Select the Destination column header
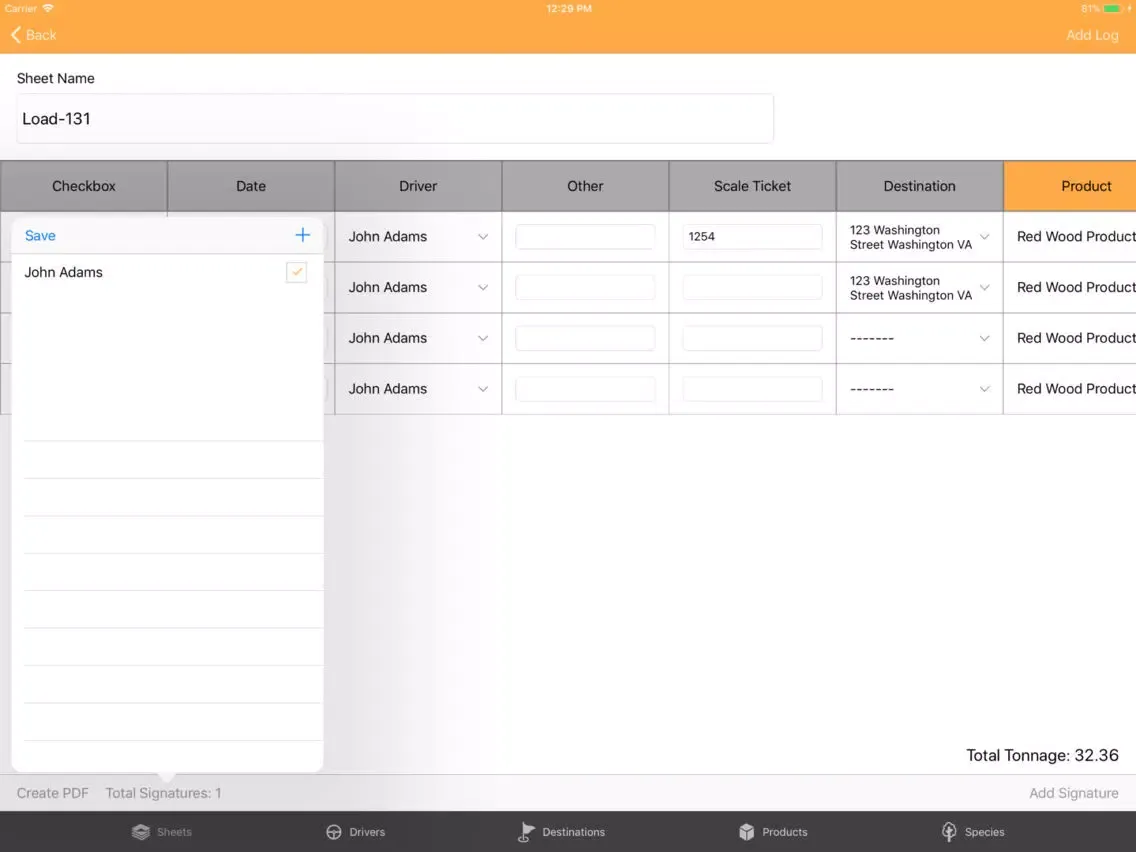Image resolution: width=1136 pixels, height=852 pixels. (919, 186)
